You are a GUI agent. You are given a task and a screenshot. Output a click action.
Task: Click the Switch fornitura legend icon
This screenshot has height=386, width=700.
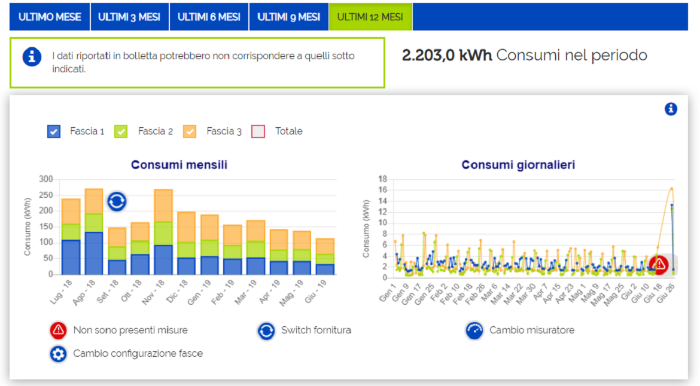(266, 331)
